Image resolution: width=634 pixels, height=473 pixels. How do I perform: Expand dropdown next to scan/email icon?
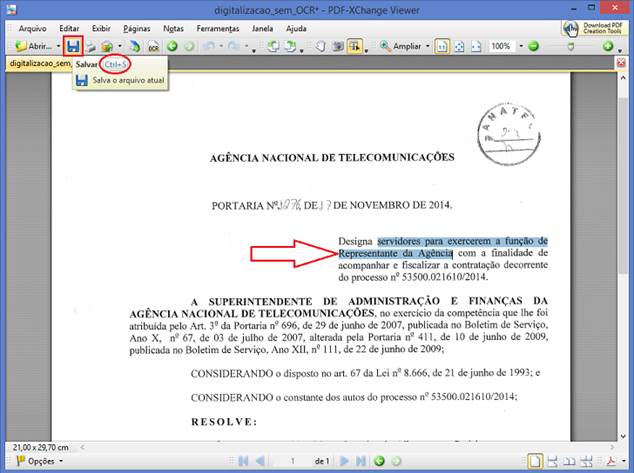(120, 46)
